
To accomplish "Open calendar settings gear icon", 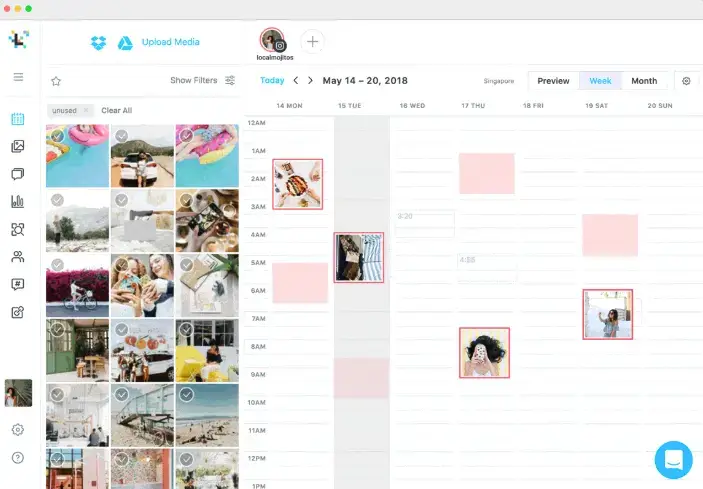I will click(x=686, y=81).
